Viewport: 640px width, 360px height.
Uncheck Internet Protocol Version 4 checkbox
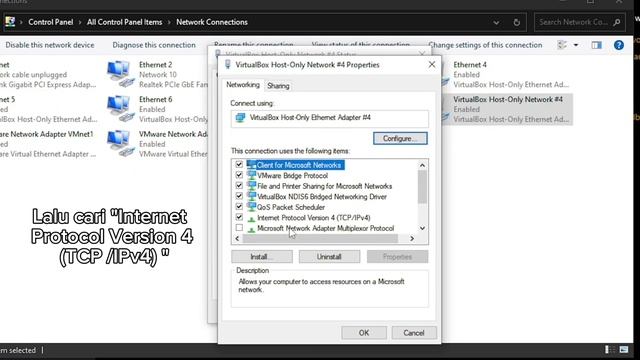click(x=239, y=218)
